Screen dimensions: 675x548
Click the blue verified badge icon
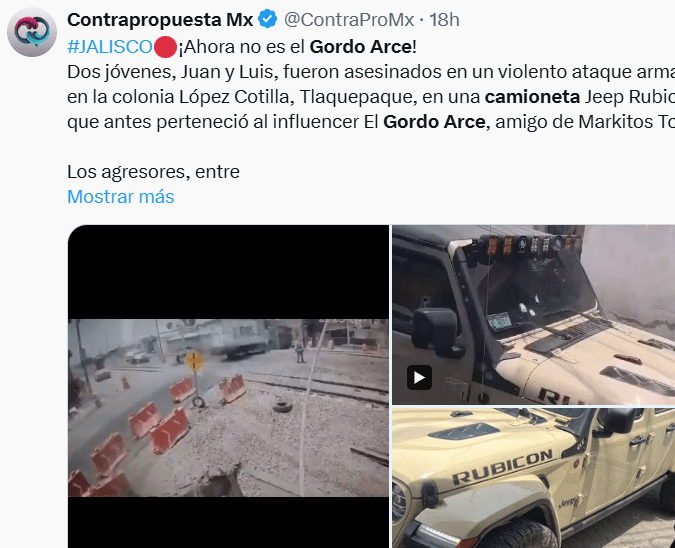click(267, 19)
